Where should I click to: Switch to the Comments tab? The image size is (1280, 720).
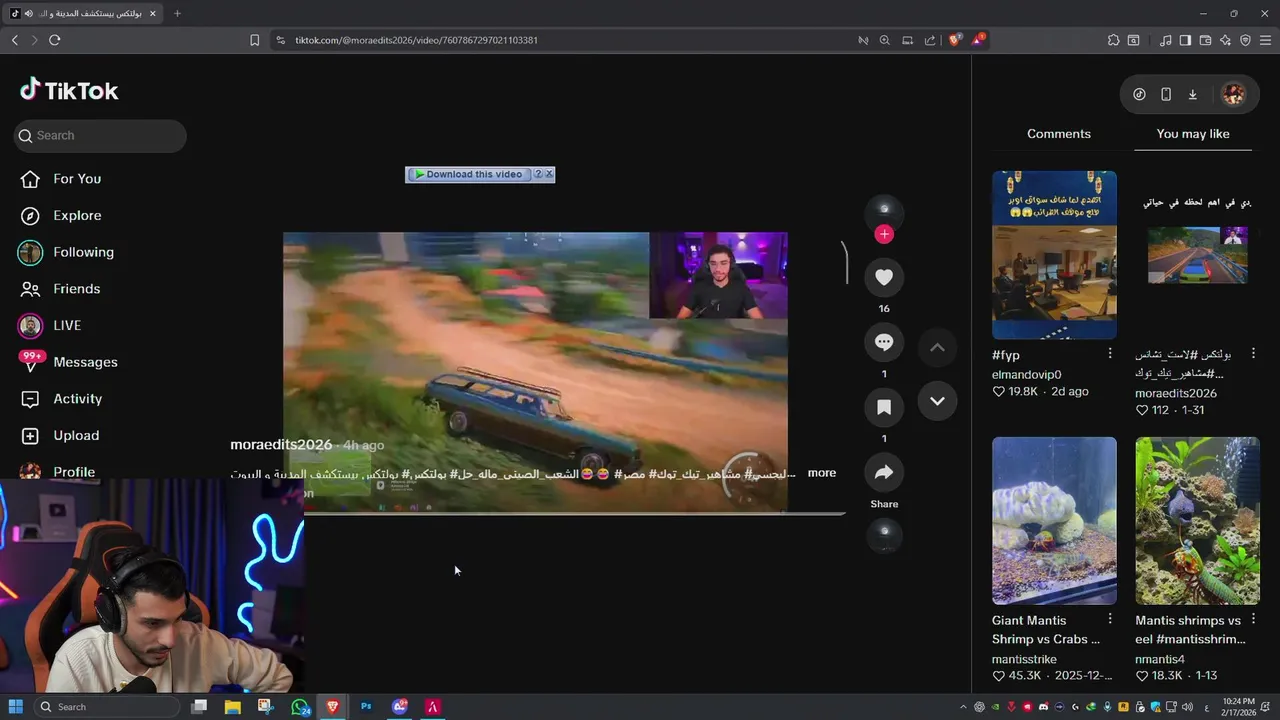tap(1059, 134)
